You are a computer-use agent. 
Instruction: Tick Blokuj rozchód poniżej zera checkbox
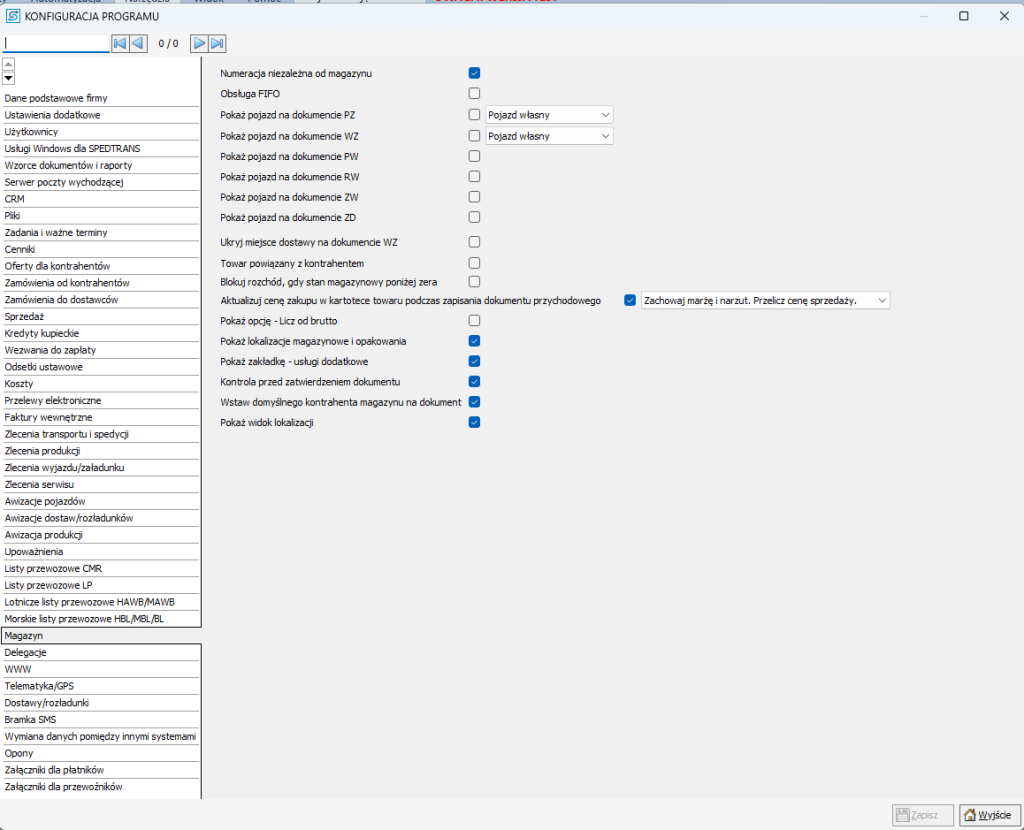click(475, 282)
